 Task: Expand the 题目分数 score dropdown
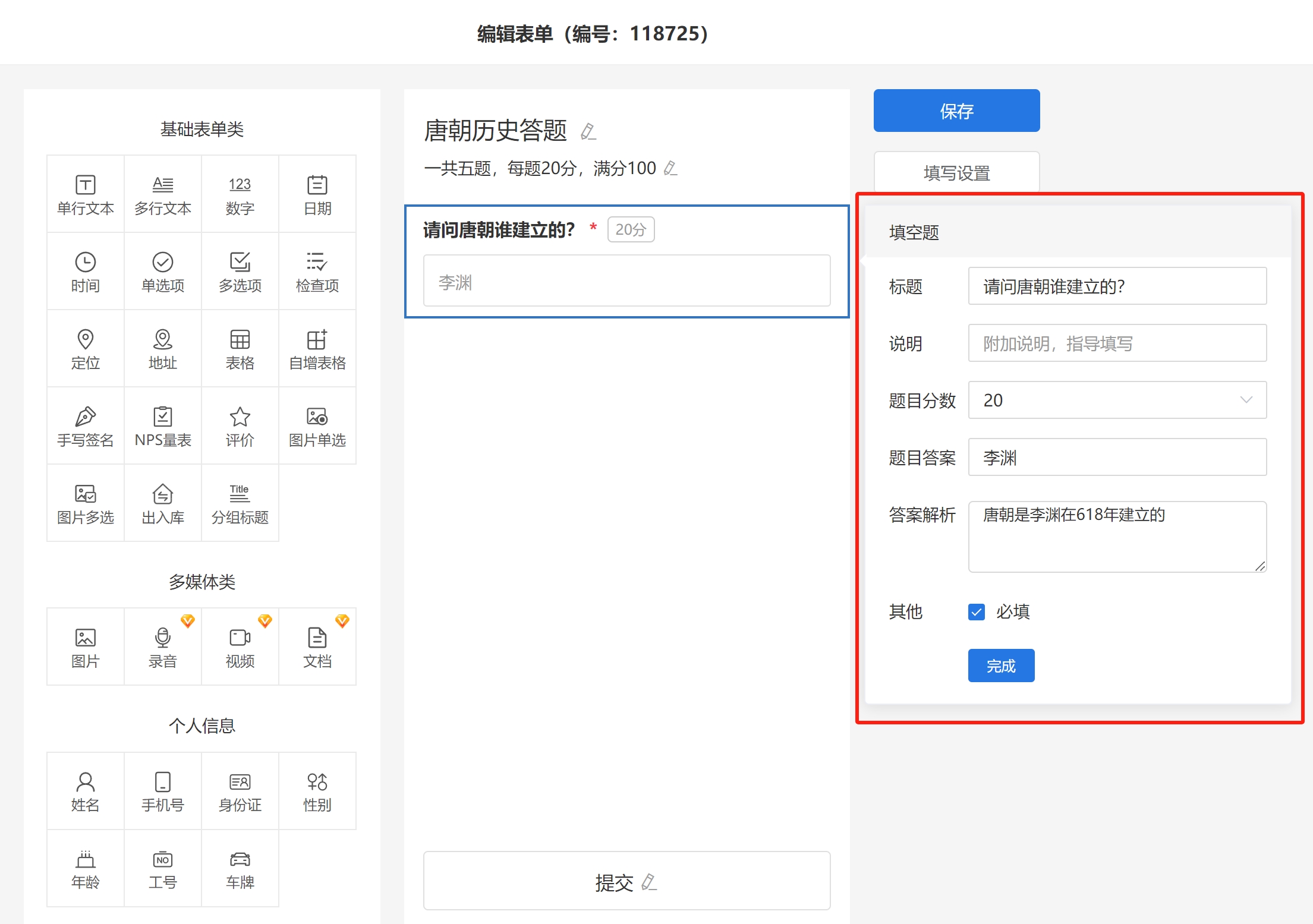(1117, 400)
